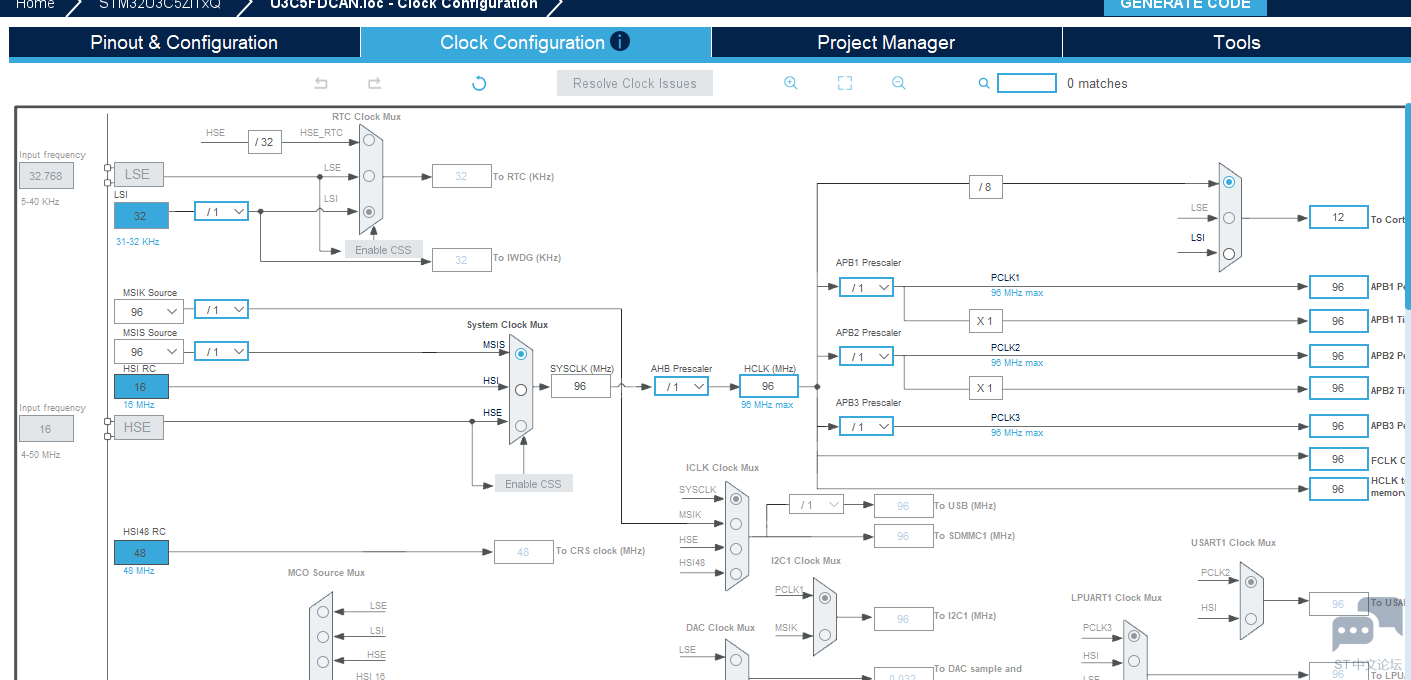Viewport: 1411px width, 680px height.
Task: Click the LSI 32 block
Action: click(141, 215)
